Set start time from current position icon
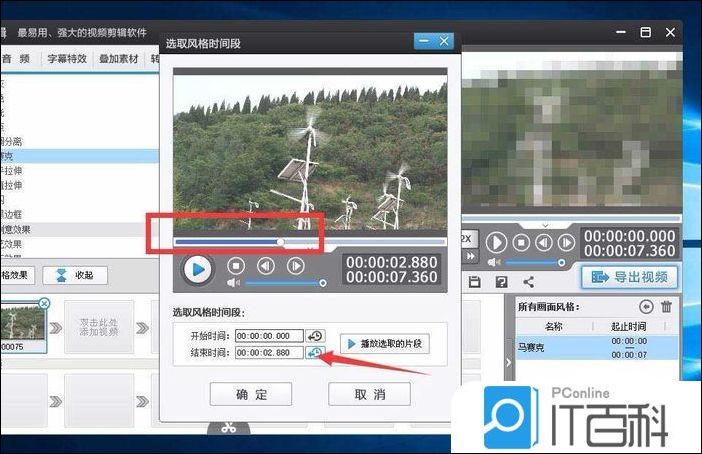The height and width of the screenshot is (454, 702). (315, 336)
